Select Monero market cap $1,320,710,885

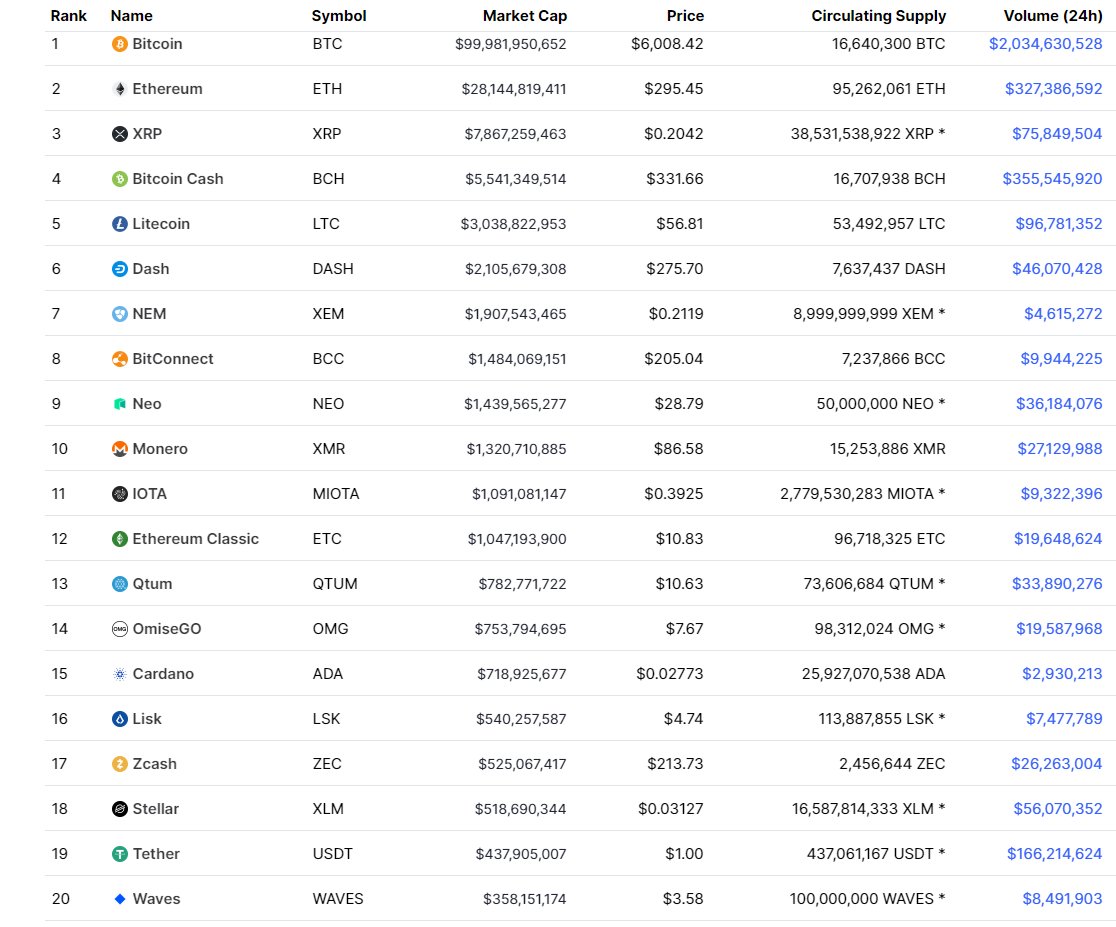(516, 449)
